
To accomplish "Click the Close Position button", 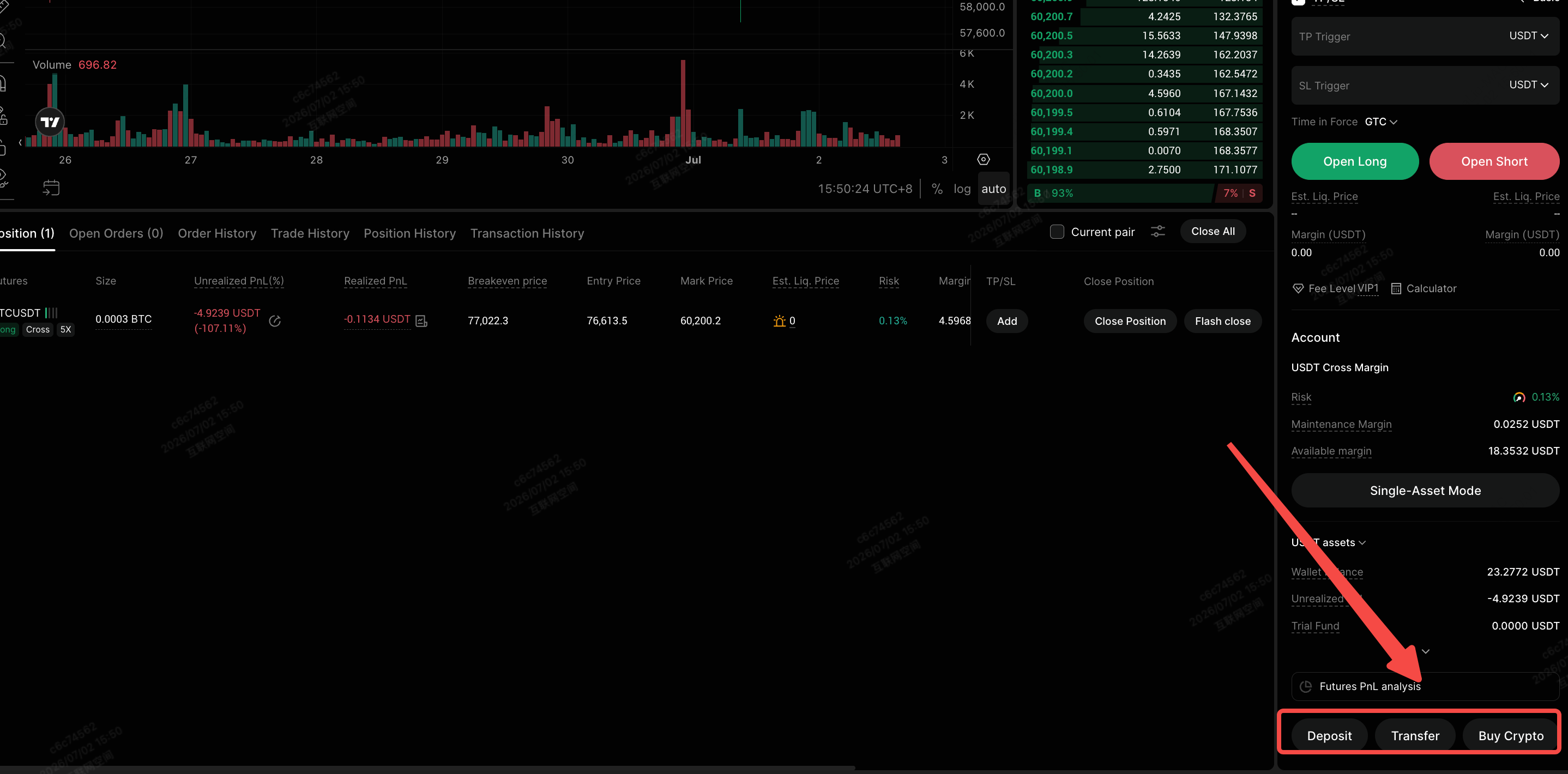I will point(1130,321).
